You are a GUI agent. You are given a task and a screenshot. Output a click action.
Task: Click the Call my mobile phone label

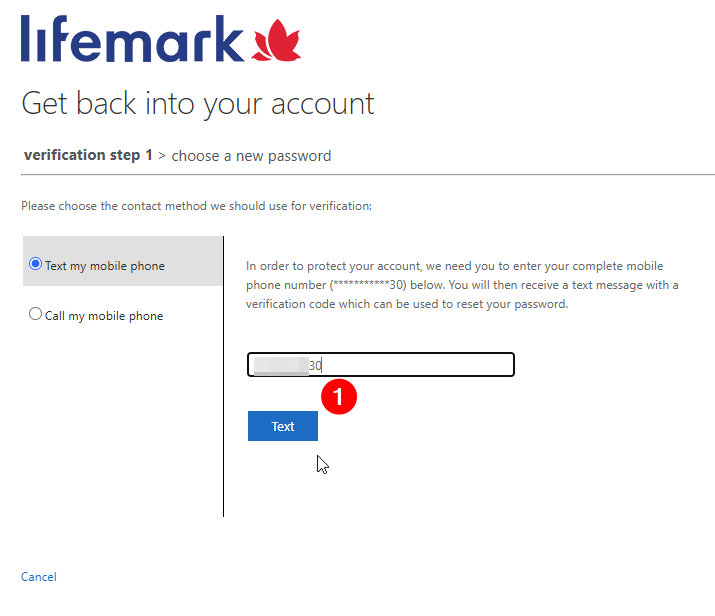click(x=104, y=316)
